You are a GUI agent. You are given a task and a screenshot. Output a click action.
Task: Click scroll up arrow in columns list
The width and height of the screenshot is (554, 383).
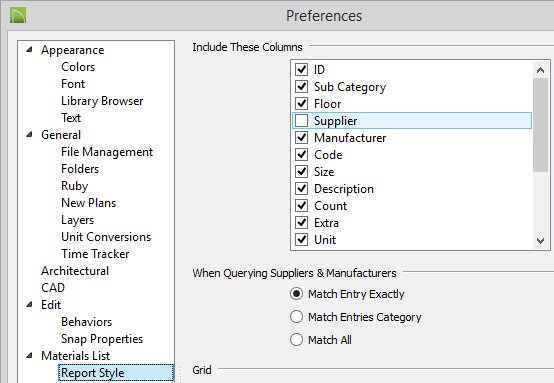pos(540,70)
